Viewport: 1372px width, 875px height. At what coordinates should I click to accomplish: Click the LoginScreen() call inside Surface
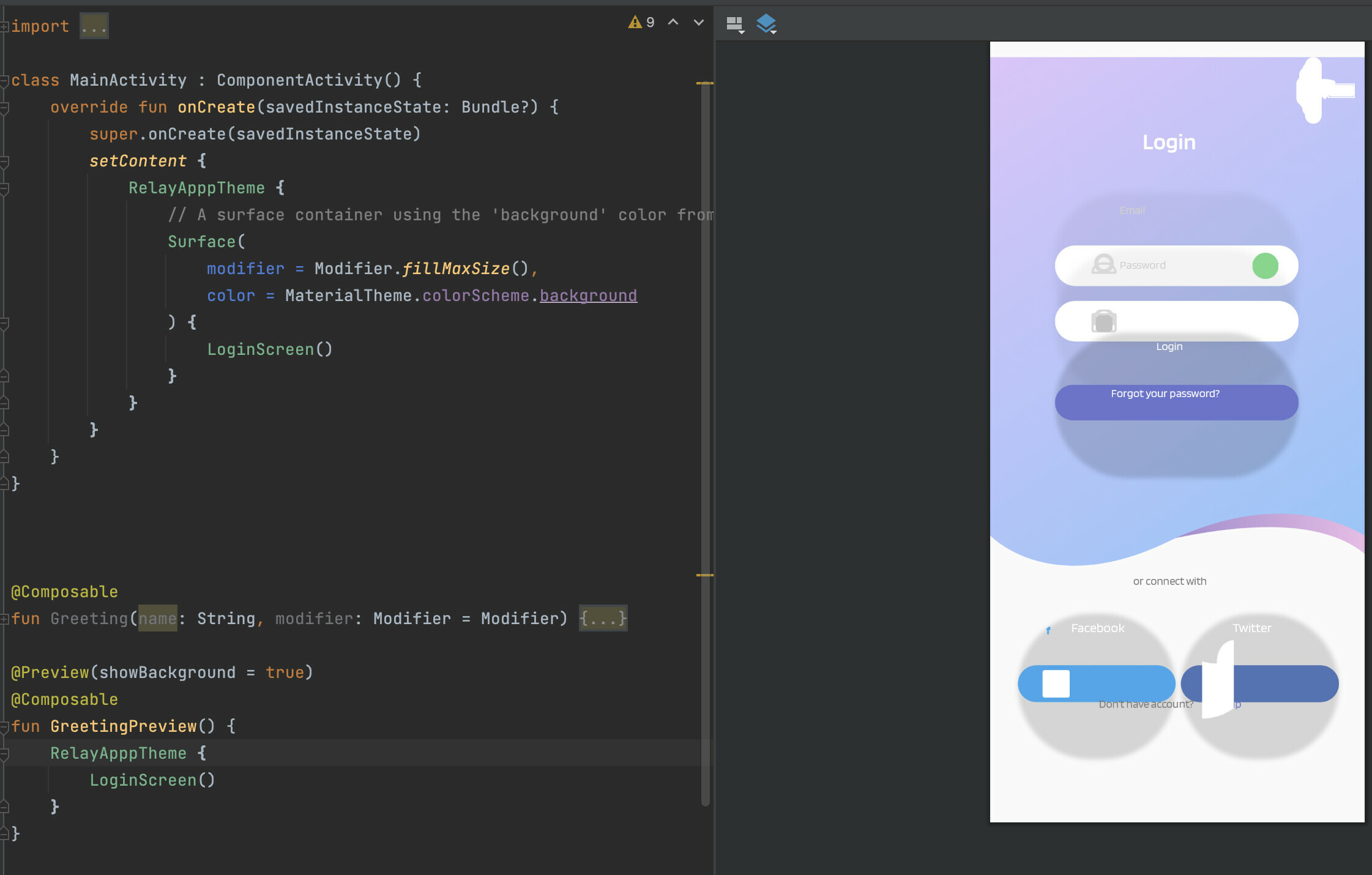(269, 349)
